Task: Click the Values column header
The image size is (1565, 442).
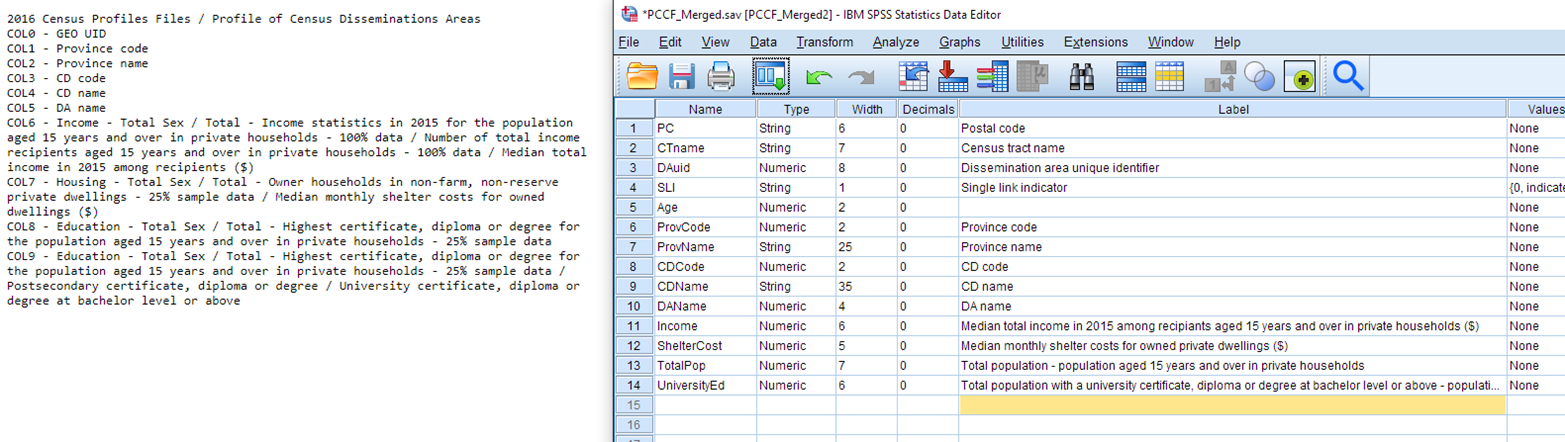Action: pyautogui.click(x=1535, y=109)
